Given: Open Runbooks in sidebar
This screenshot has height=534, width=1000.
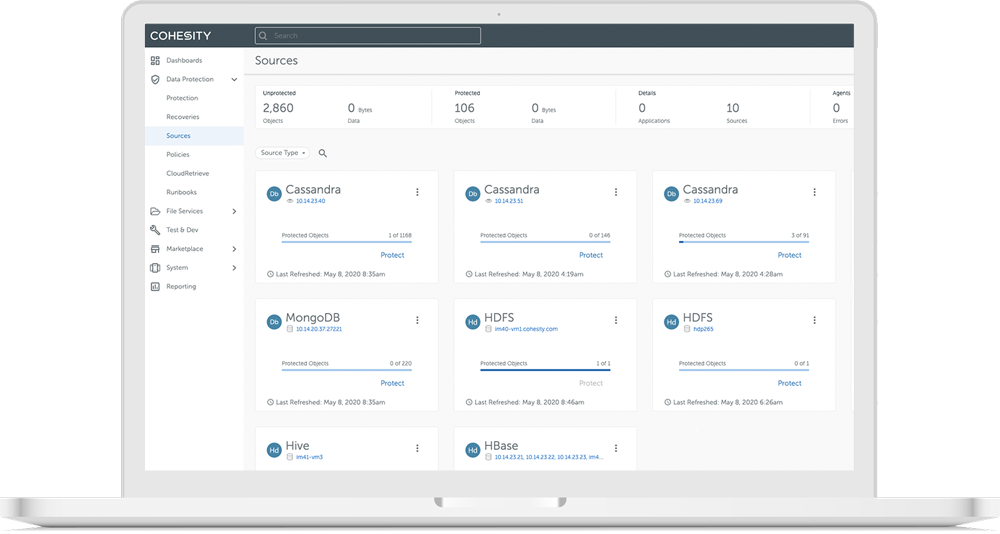Looking at the screenshot, I should tap(181, 193).
